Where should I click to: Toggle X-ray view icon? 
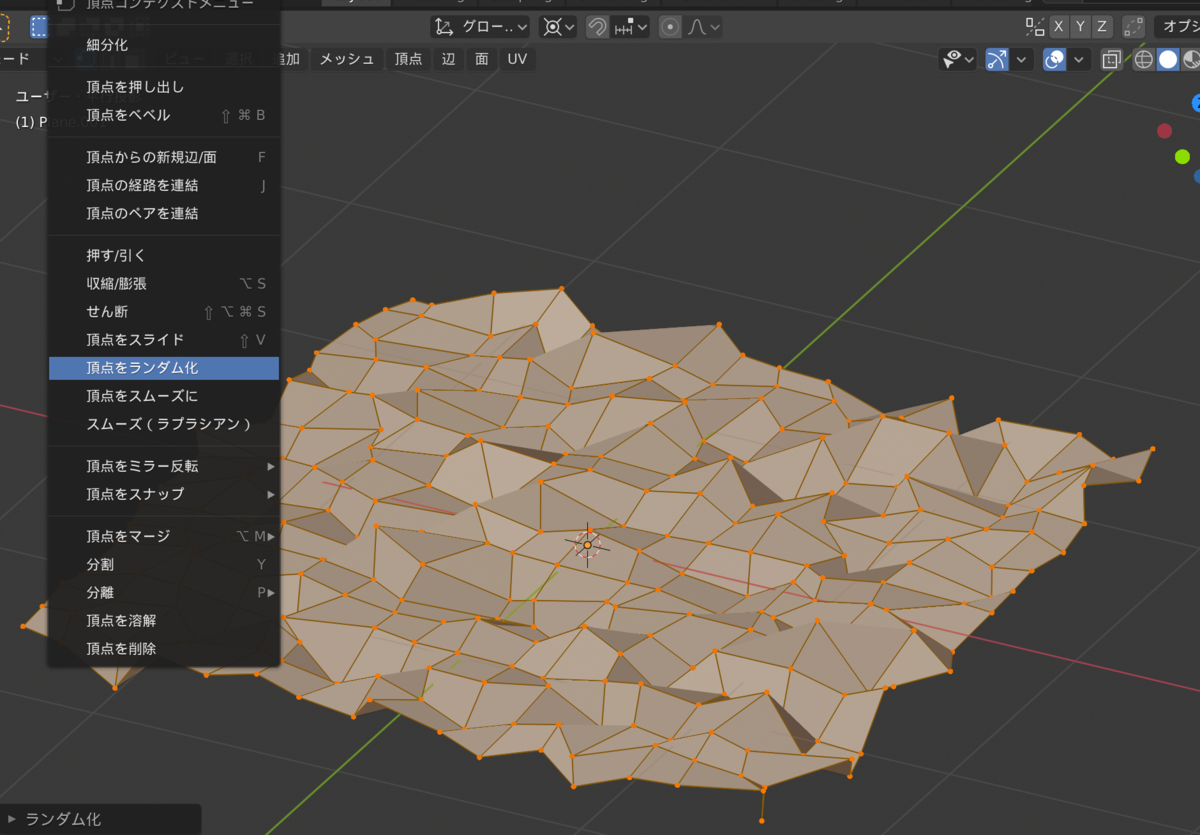(1111, 60)
